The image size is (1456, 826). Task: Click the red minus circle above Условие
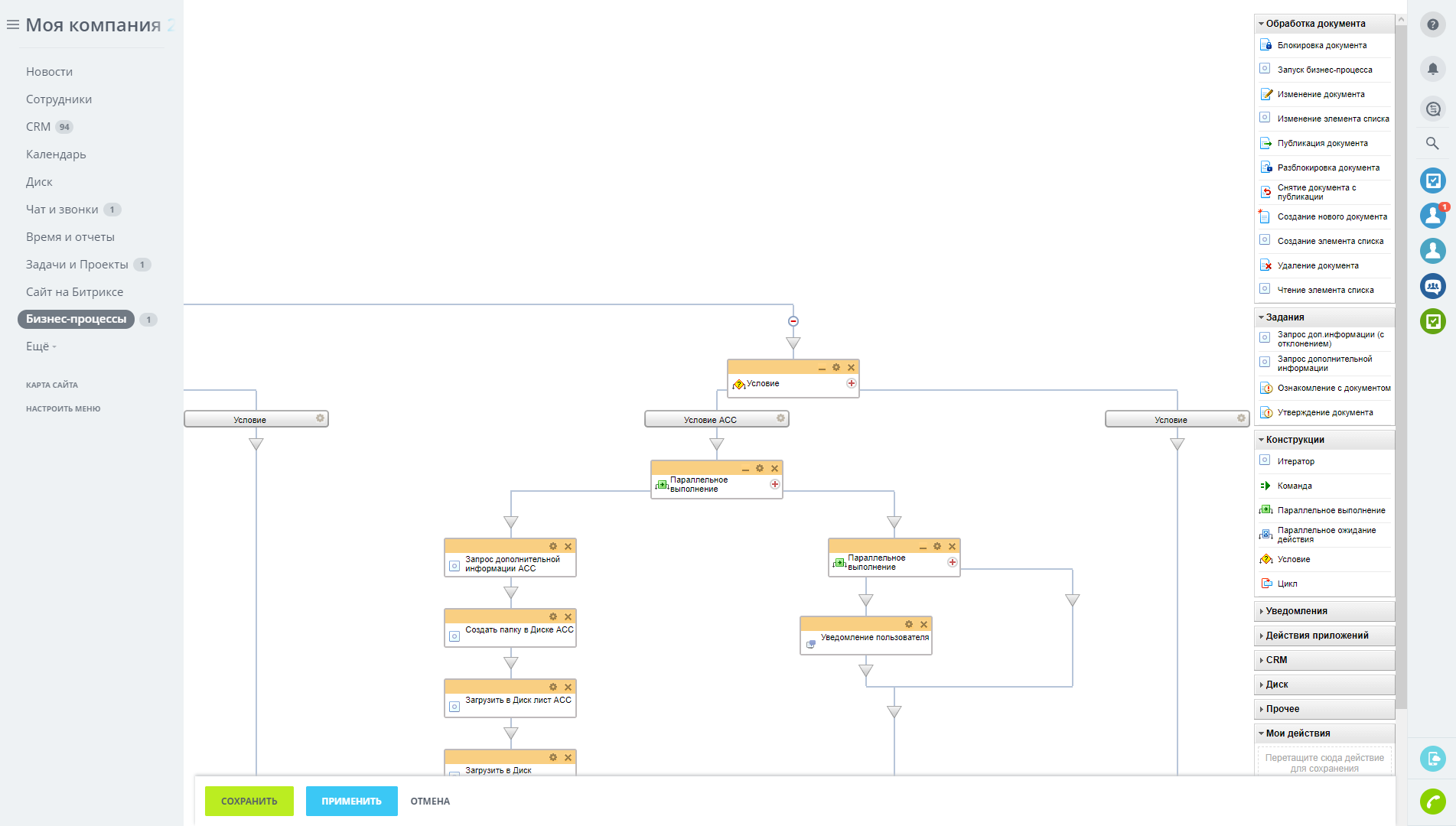[793, 321]
